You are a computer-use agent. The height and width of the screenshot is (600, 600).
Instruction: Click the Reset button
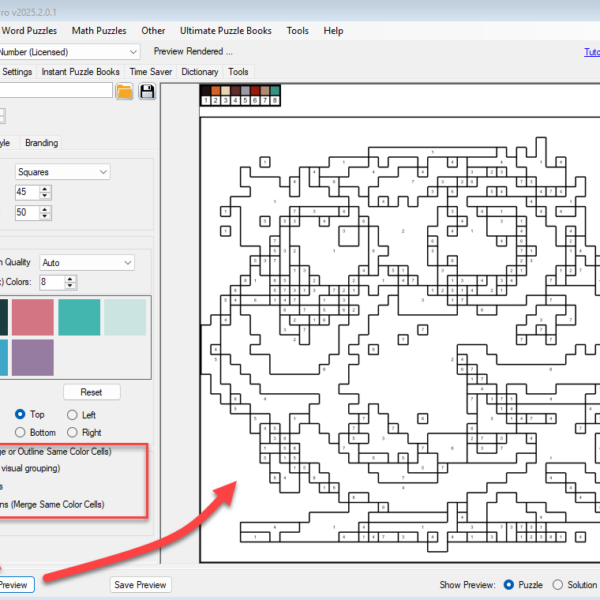click(91, 392)
